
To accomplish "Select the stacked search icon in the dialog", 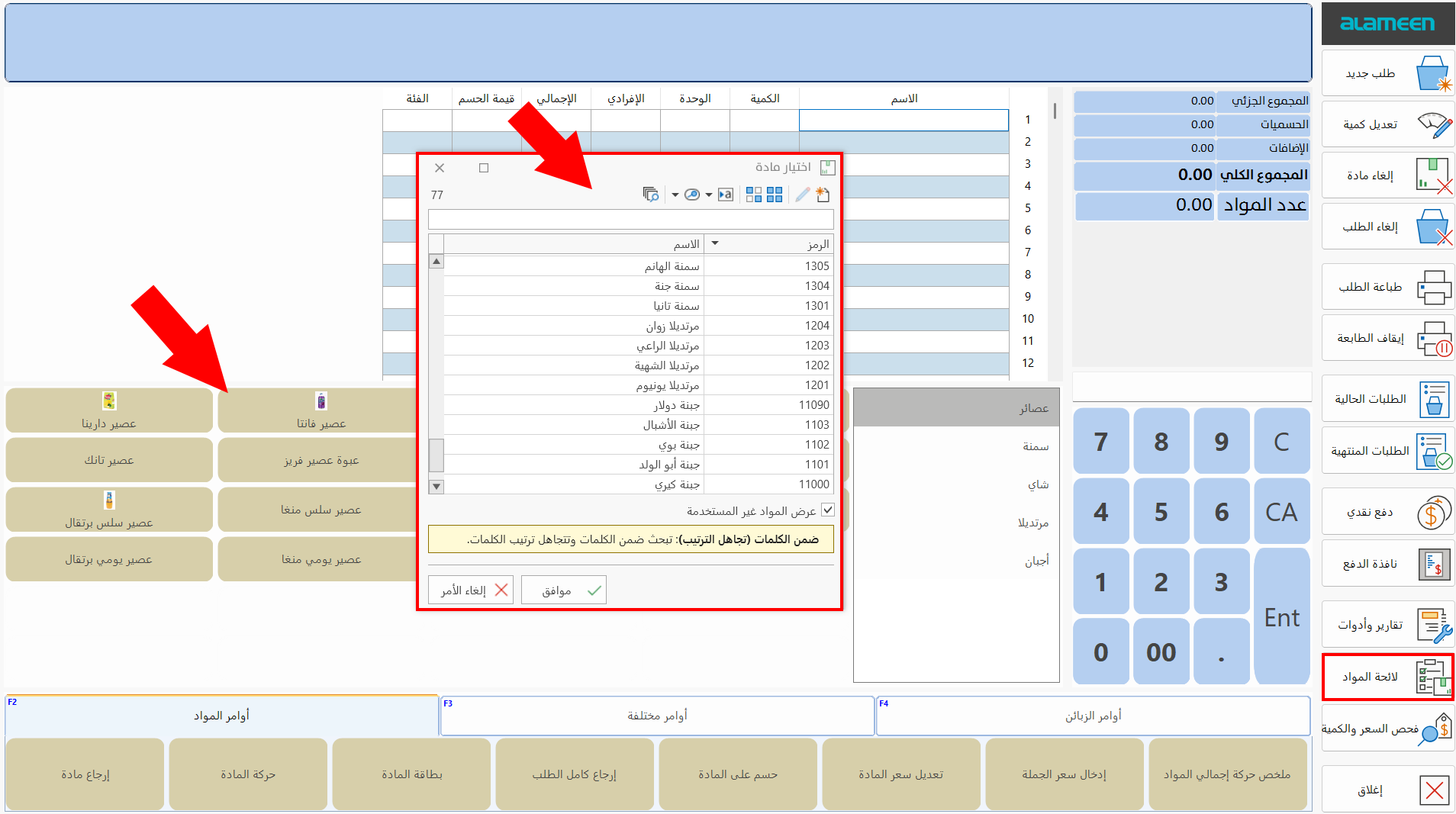I will 652,195.
